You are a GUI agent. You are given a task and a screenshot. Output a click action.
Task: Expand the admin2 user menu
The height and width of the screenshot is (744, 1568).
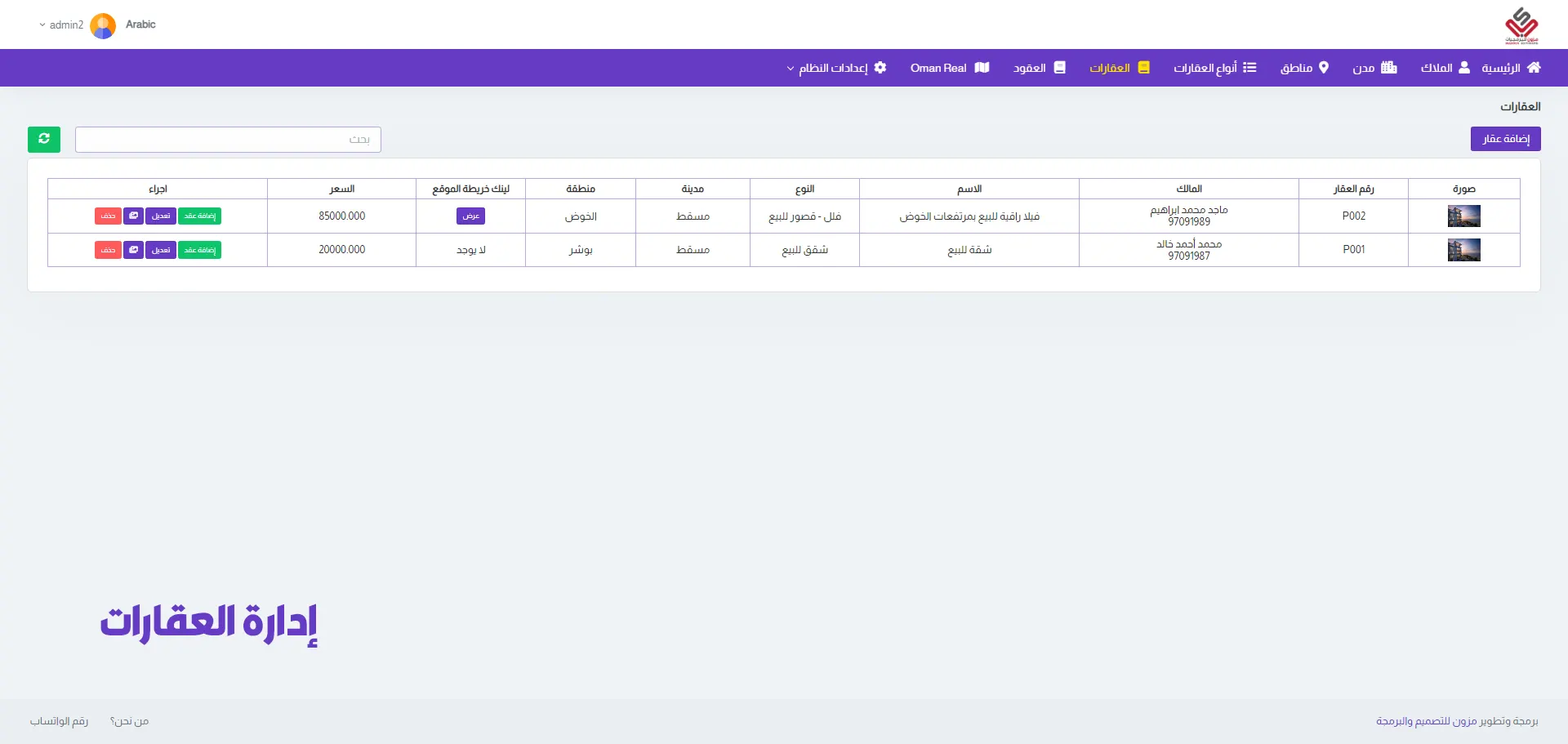point(61,25)
